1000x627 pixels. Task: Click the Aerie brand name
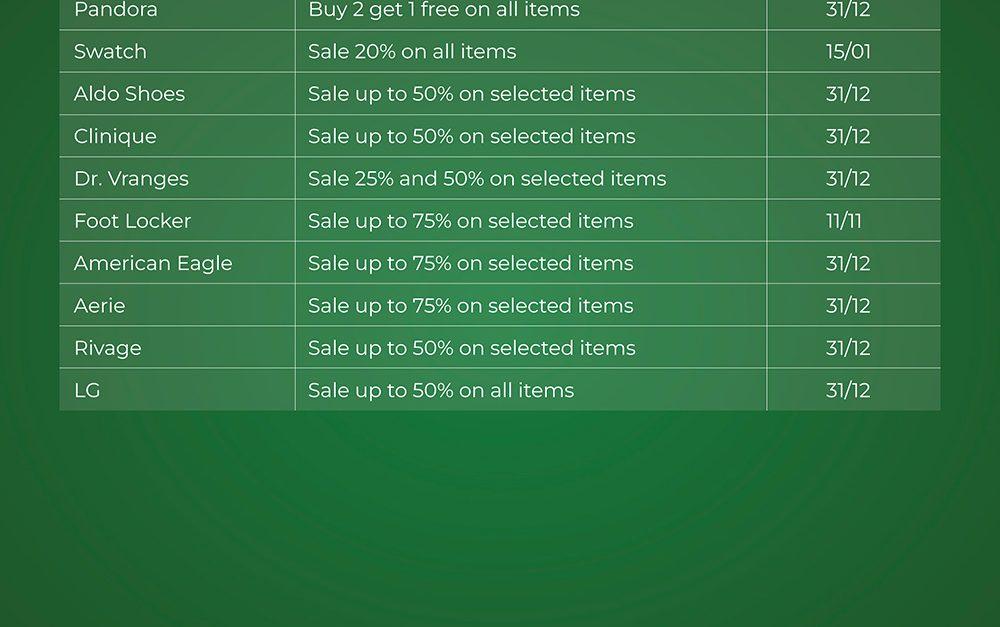tap(100, 306)
